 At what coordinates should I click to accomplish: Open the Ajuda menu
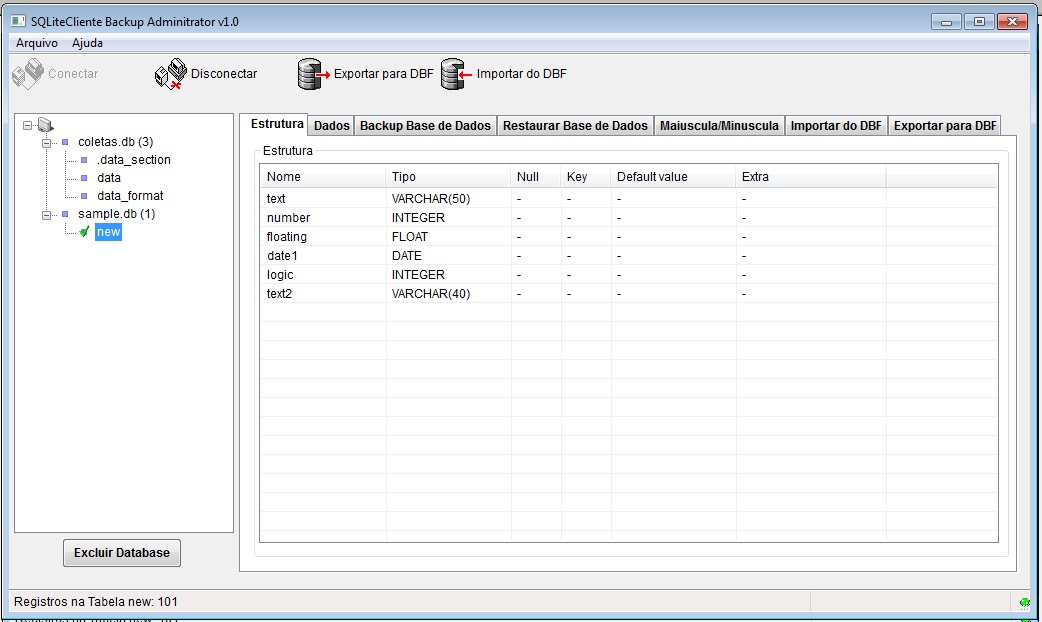(x=87, y=43)
